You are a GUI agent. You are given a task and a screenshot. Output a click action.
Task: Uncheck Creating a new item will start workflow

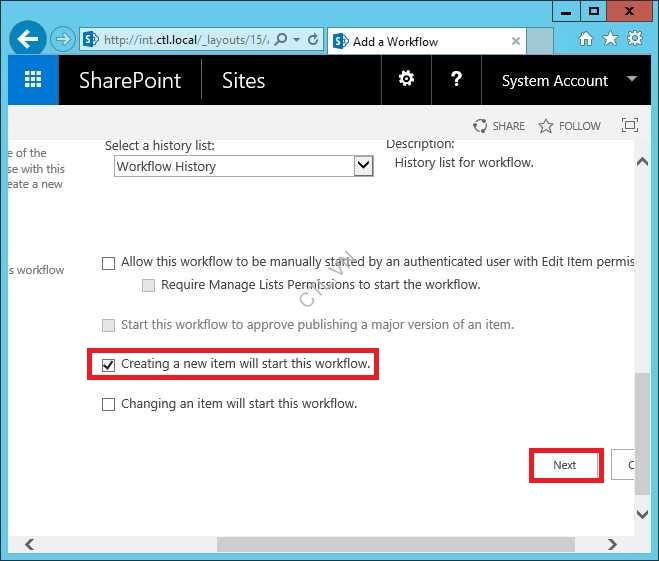[109, 365]
